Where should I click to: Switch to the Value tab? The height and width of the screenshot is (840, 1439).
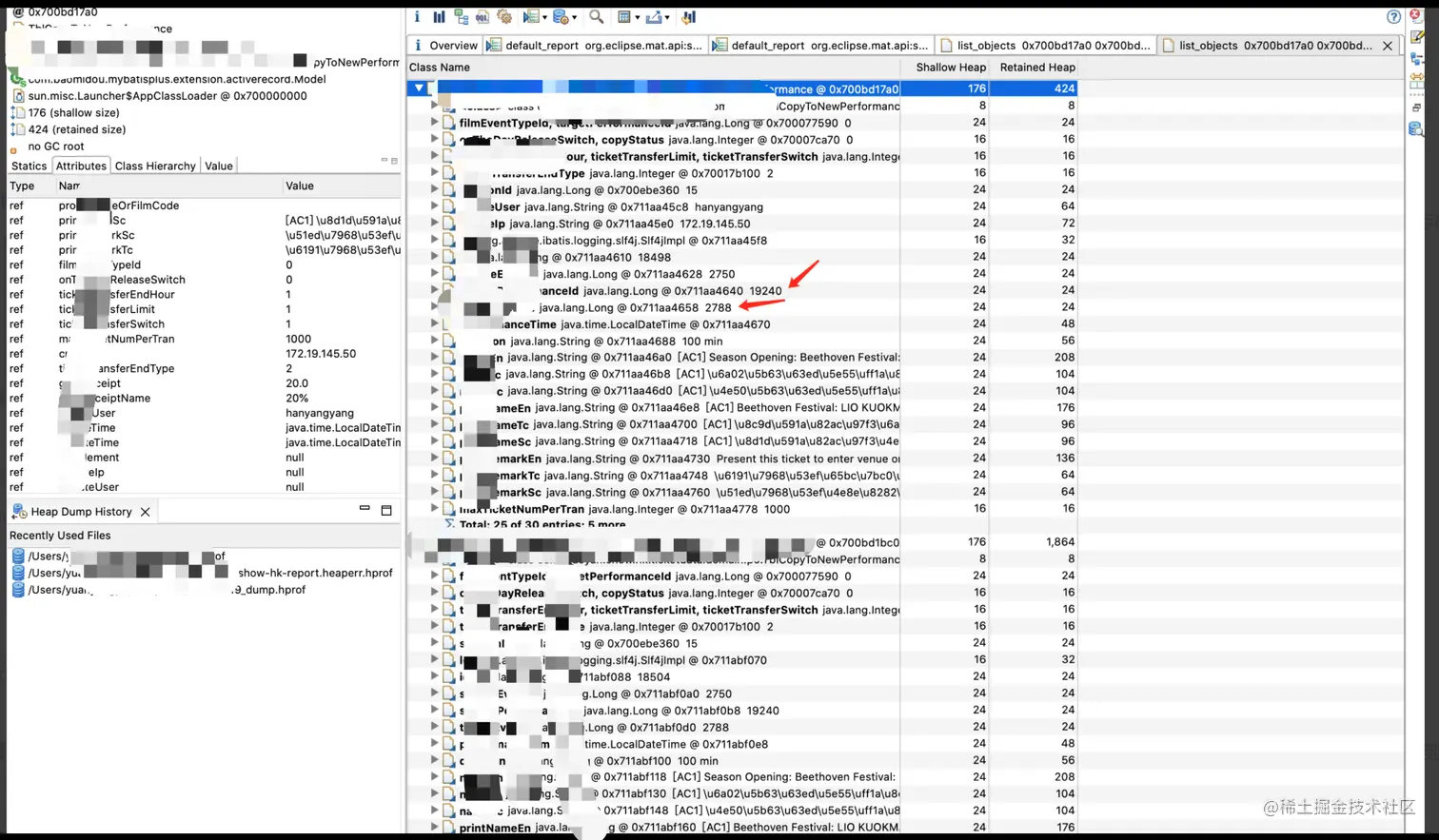(x=219, y=166)
